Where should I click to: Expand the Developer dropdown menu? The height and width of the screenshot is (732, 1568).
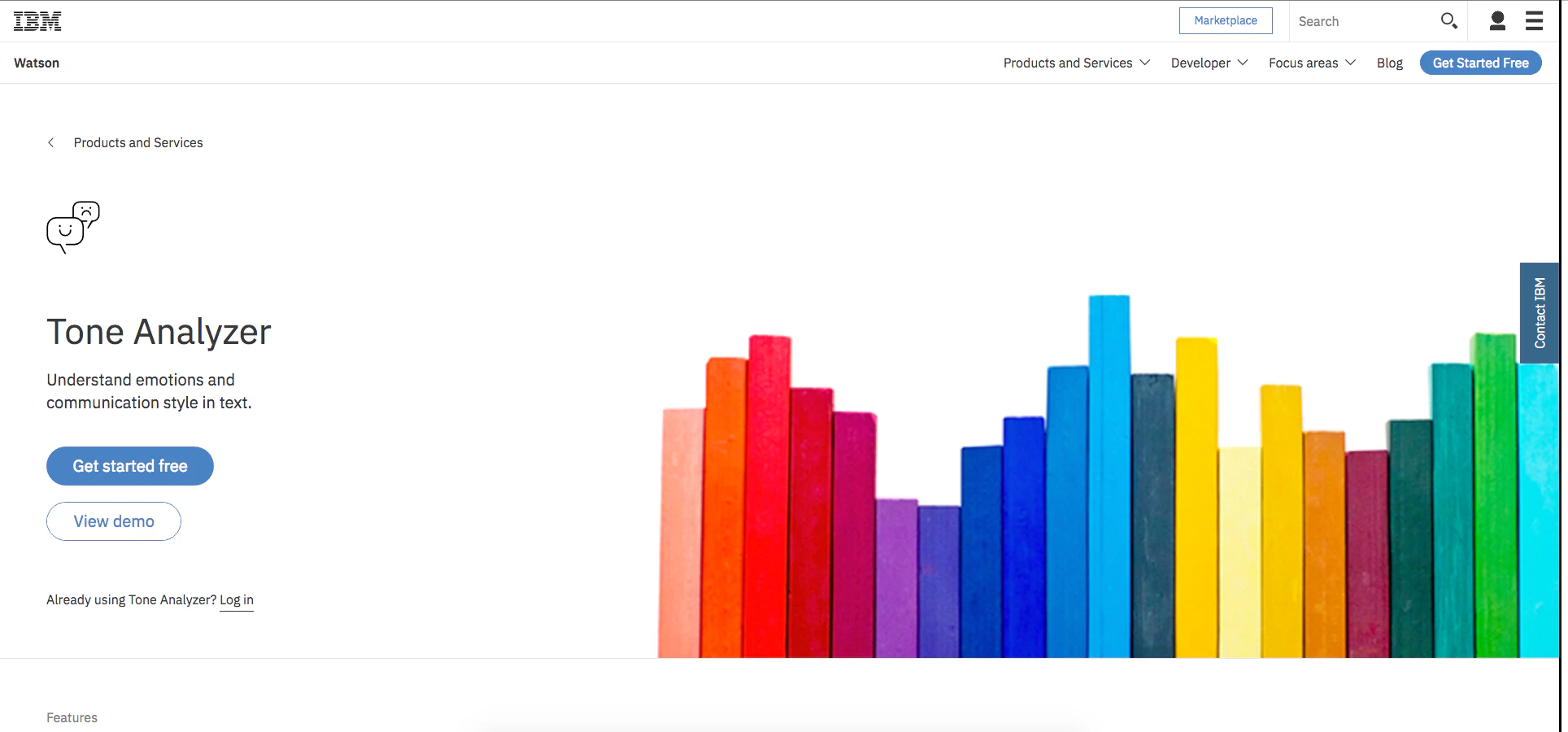pos(1209,63)
